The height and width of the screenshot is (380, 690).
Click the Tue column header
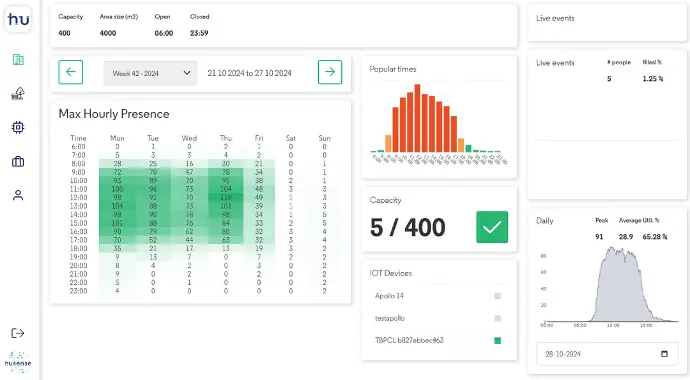pos(153,138)
